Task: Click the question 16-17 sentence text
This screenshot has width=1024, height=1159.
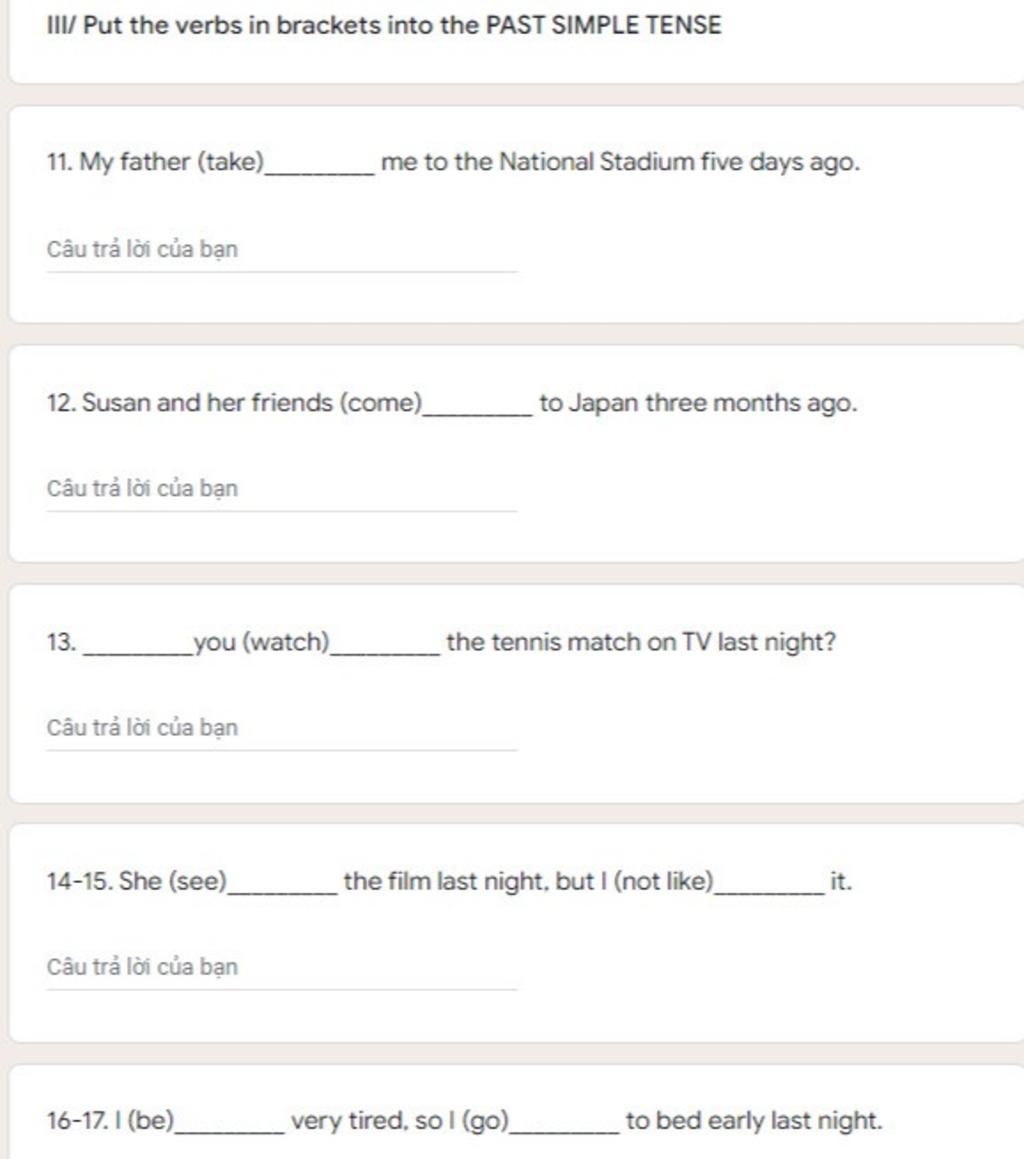Action: 464,1121
